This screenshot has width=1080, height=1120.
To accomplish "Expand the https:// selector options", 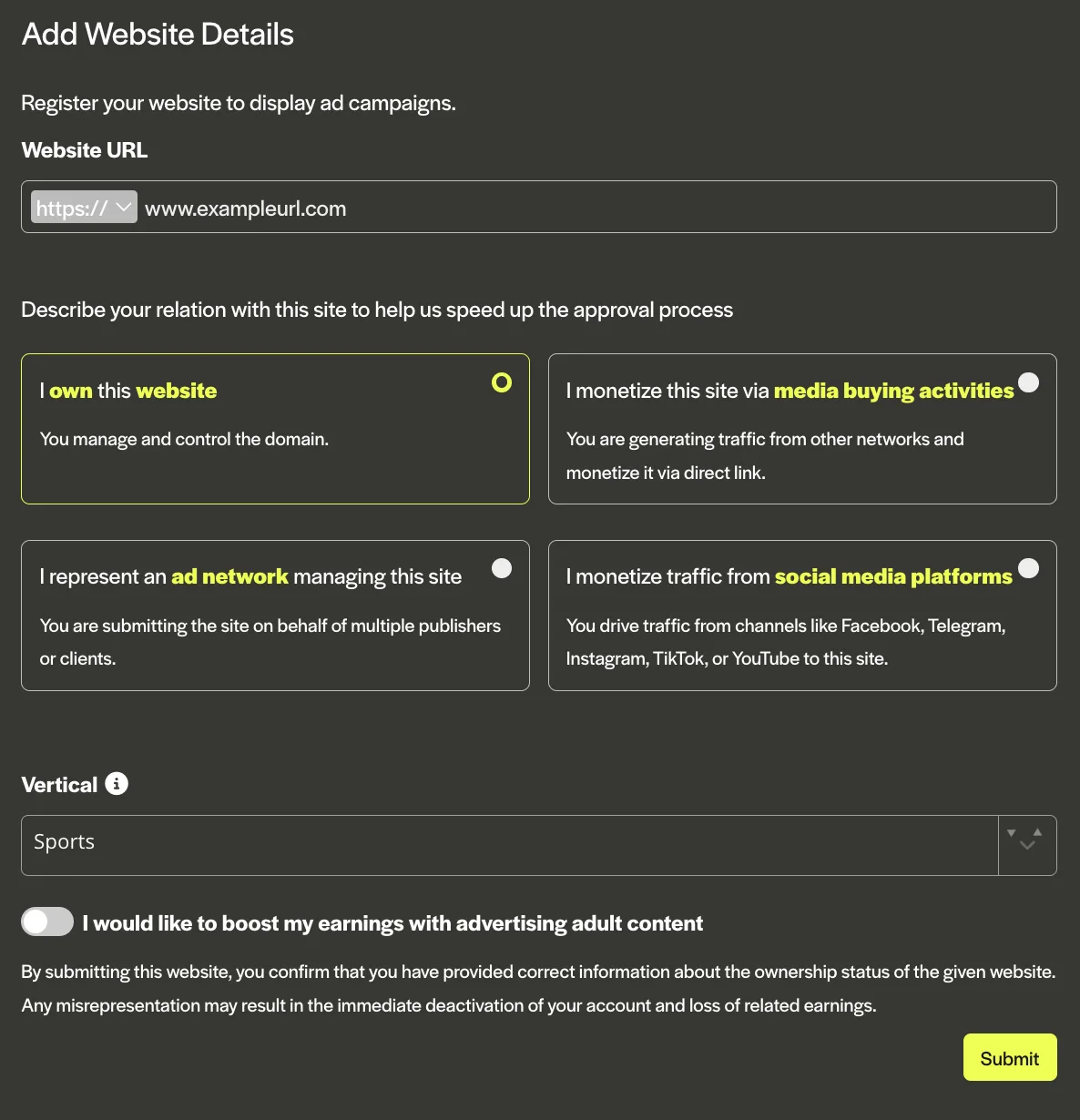I will pos(83,207).
